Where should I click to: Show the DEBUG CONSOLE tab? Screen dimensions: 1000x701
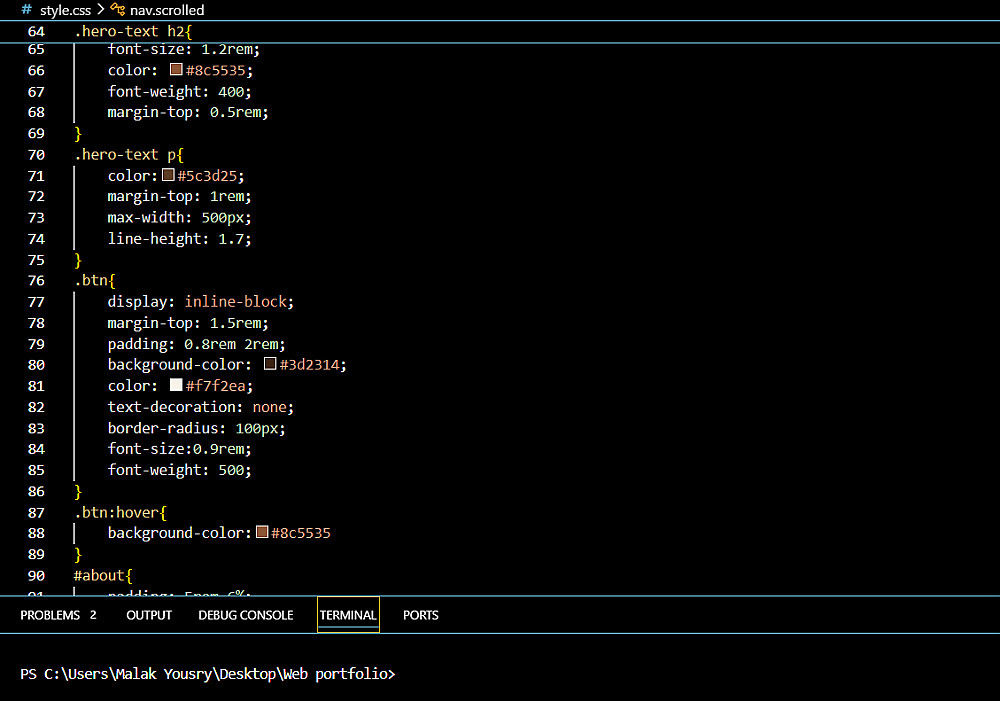click(246, 615)
